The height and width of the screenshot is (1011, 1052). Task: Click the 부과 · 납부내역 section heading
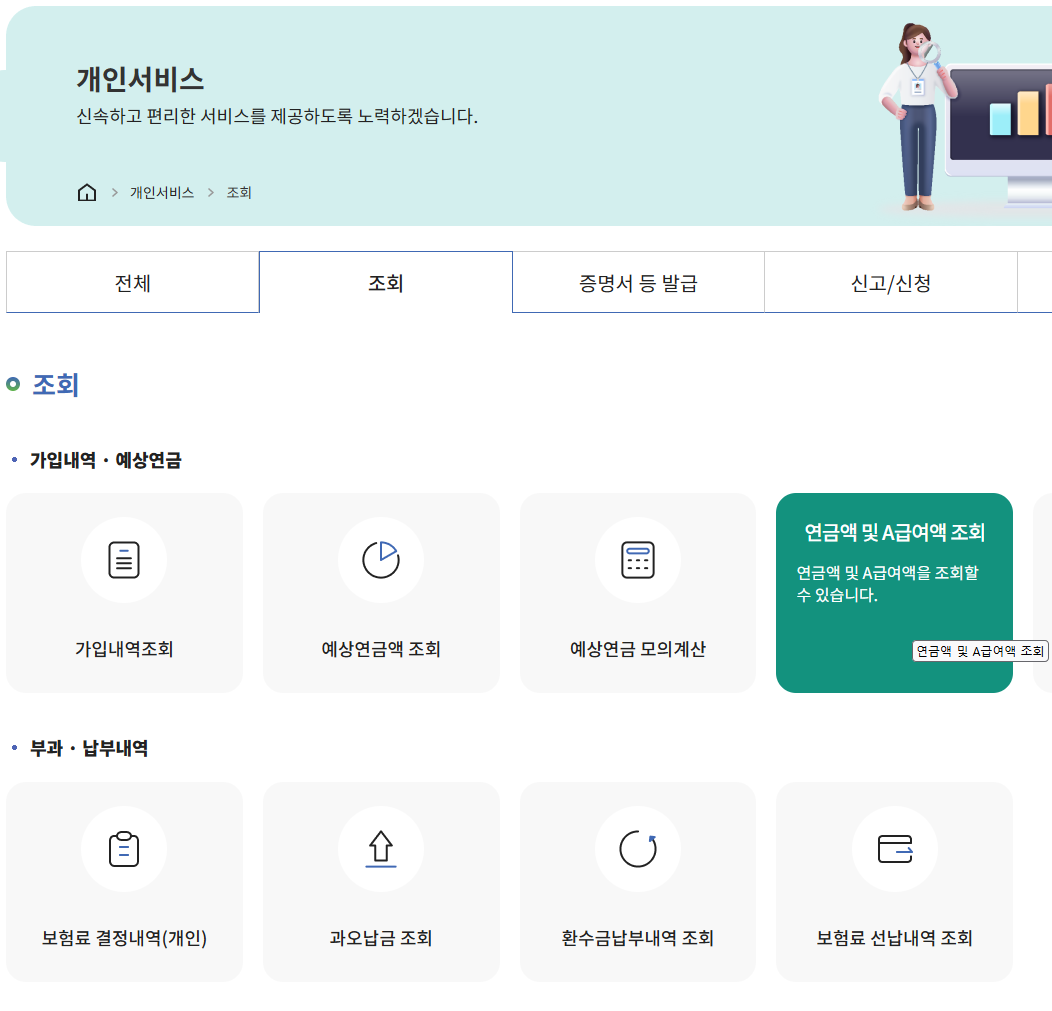tap(89, 748)
